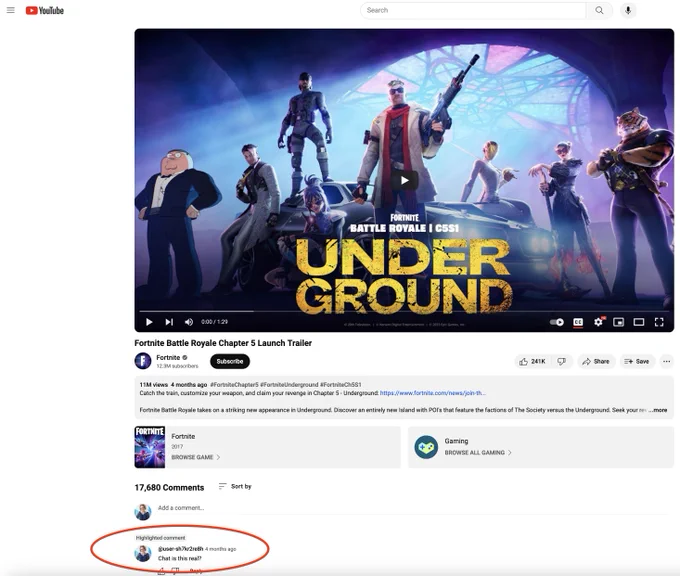Click the '4 months ago' comment timestamp
This screenshot has height=576, width=680.
[x=221, y=549]
